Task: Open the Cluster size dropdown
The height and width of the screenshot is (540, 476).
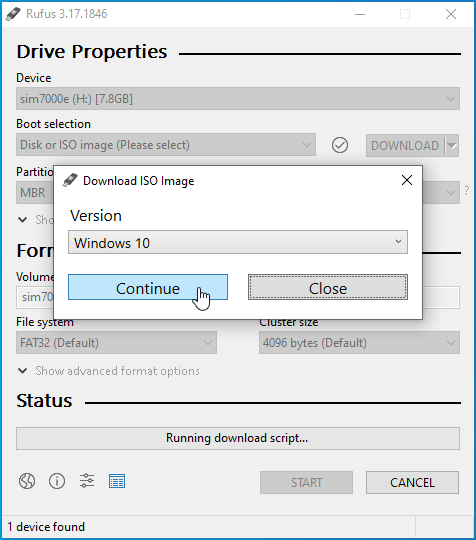Action: [359, 343]
